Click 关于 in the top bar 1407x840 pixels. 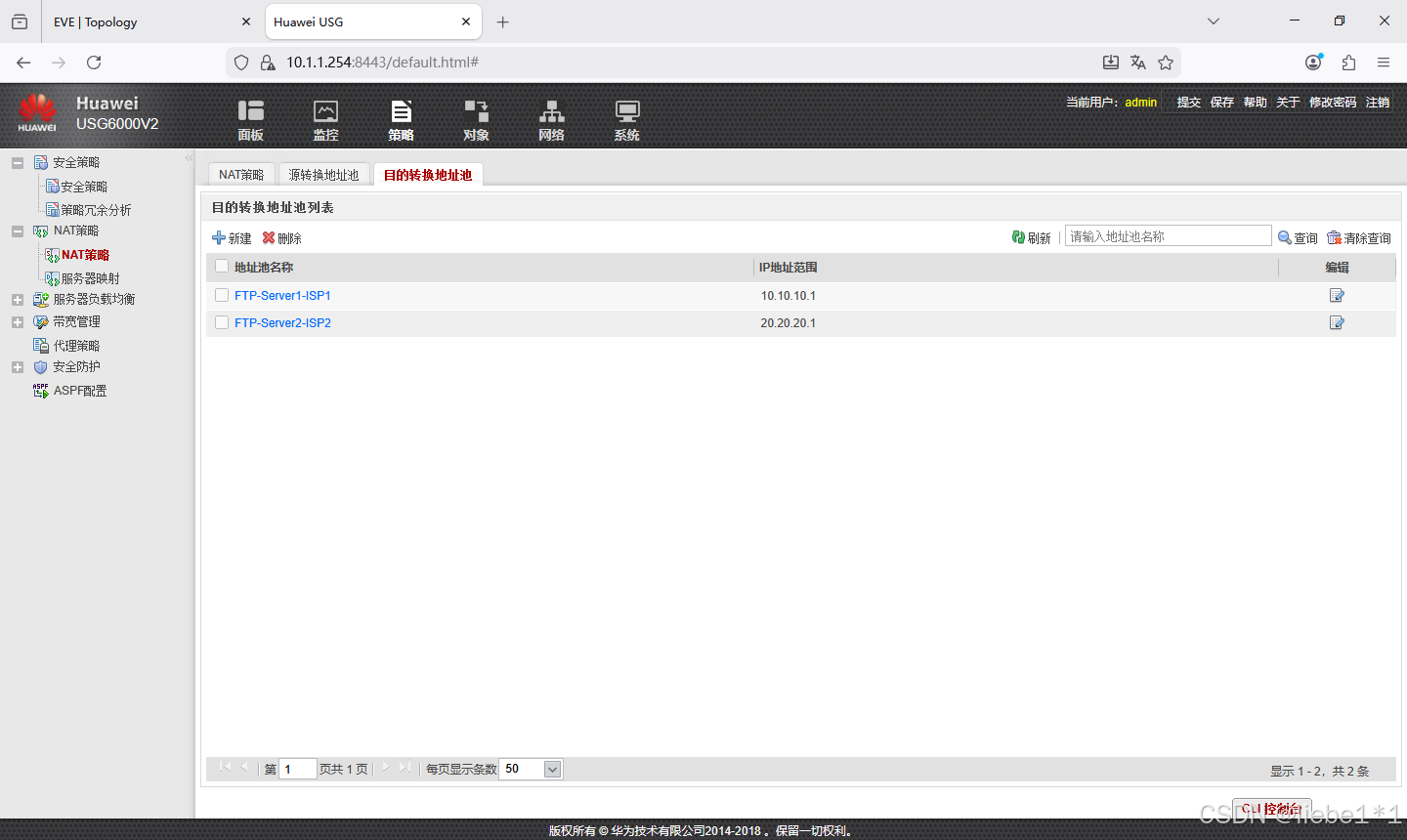pyautogui.click(x=1288, y=102)
